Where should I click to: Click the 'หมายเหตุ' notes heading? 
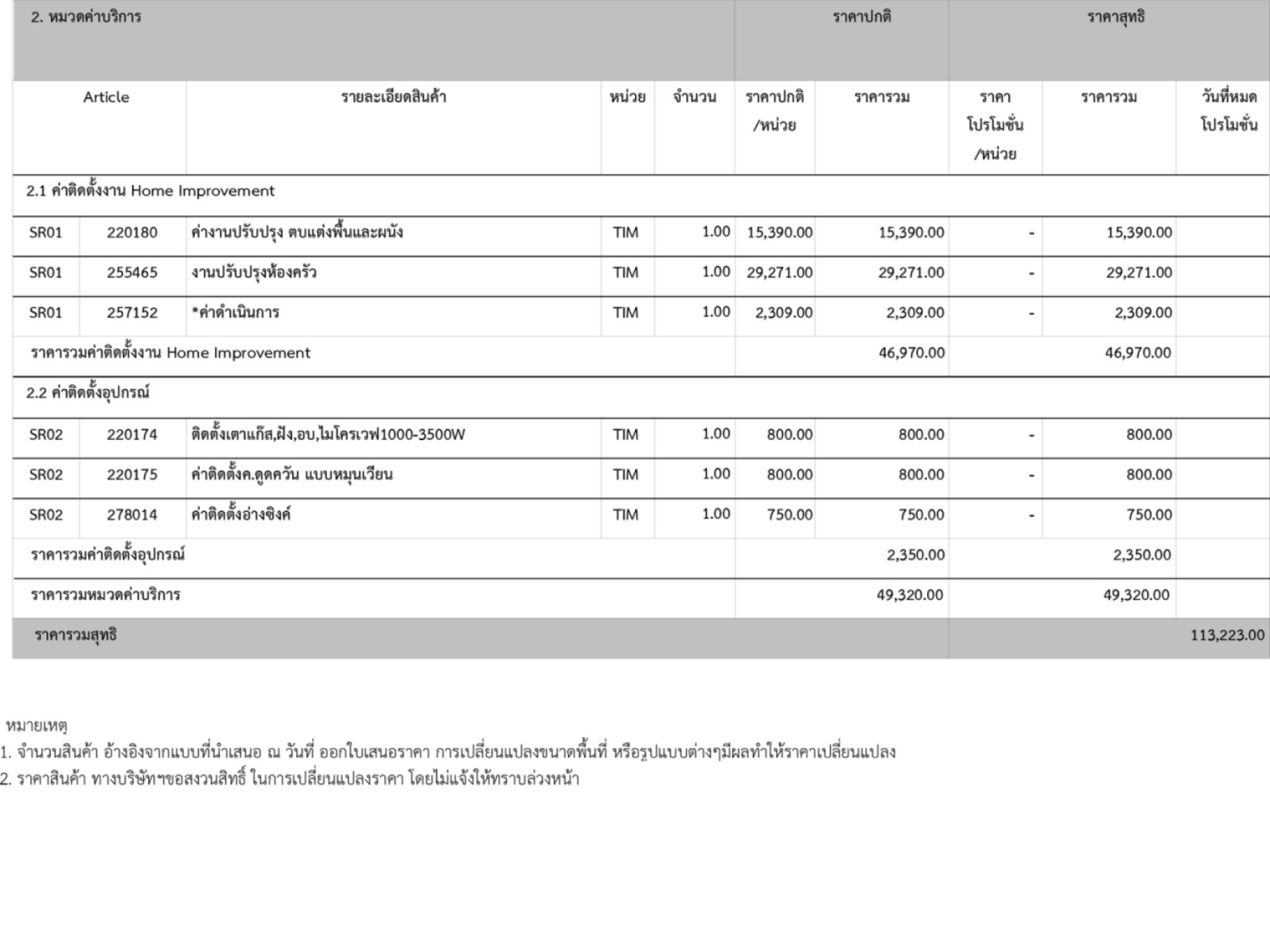click(x=36, y=725)
